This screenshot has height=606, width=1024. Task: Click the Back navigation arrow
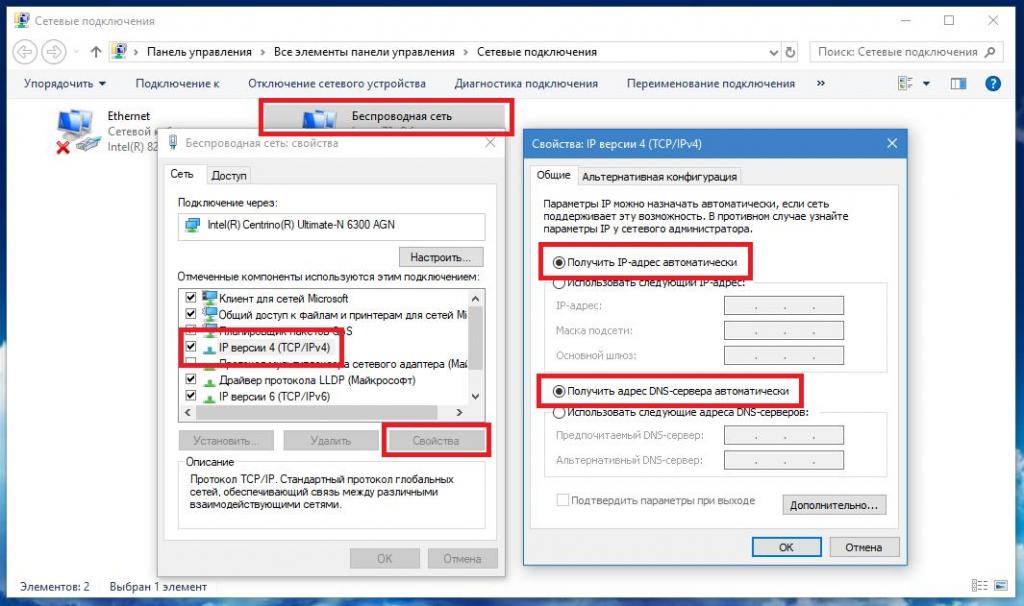[x=25, y=52]
